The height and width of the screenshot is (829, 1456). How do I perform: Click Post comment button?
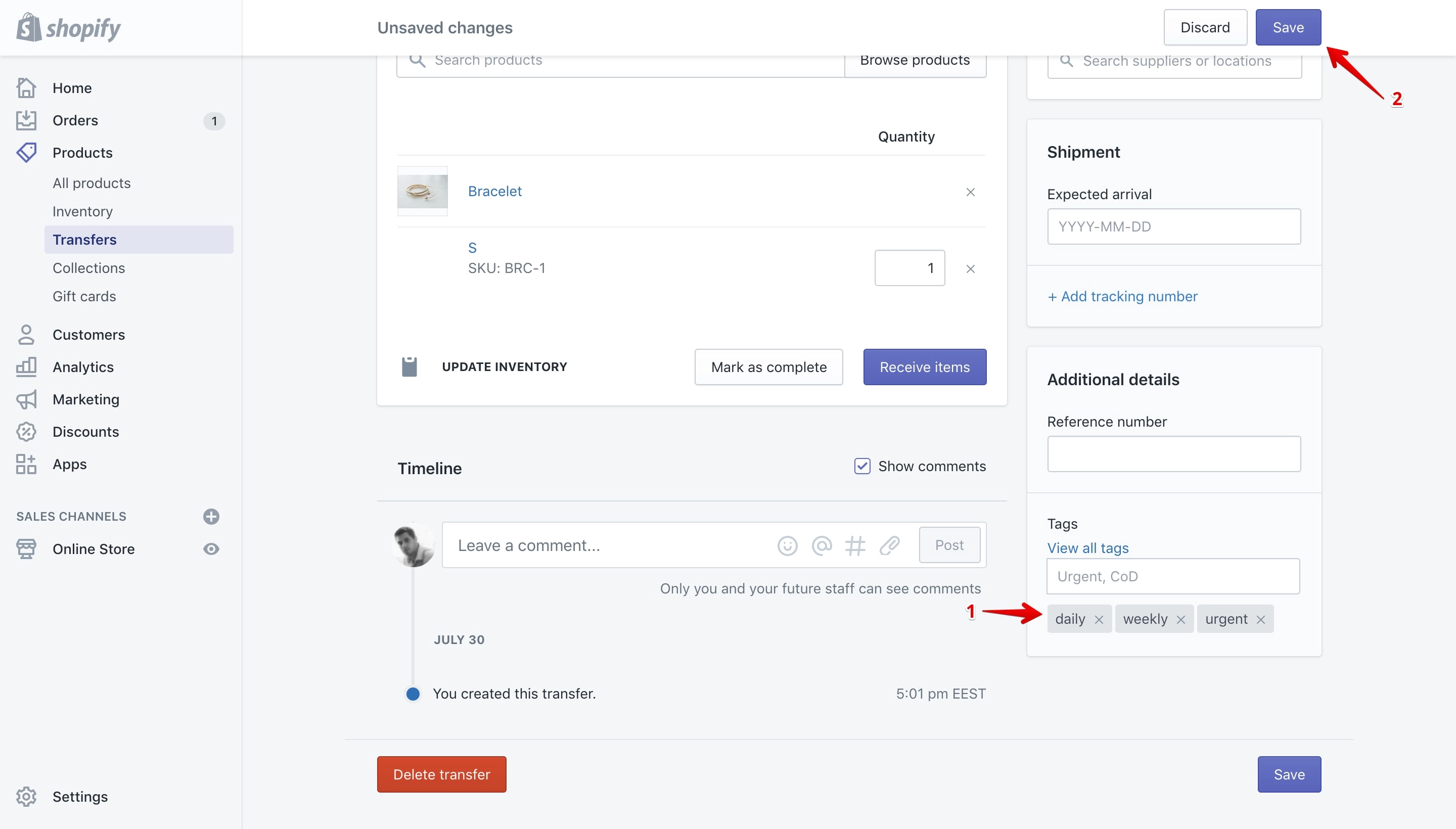point(949,545)
